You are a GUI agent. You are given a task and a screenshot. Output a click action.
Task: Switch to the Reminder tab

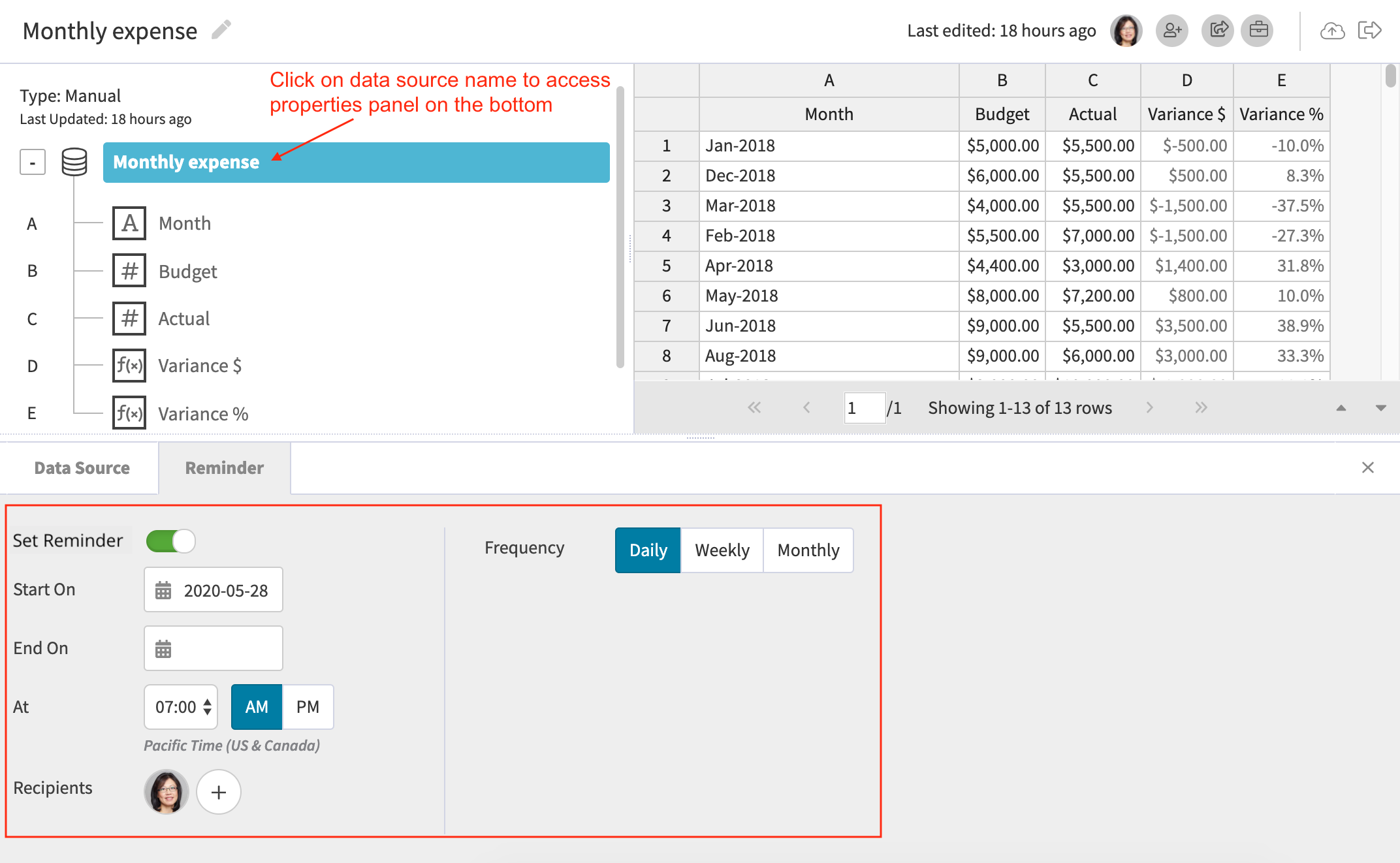pyautogui.click(x=225, y=468)
